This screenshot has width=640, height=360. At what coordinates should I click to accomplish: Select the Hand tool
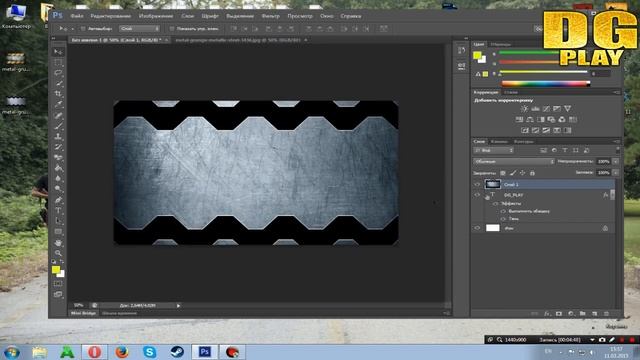tap(58, 242)
